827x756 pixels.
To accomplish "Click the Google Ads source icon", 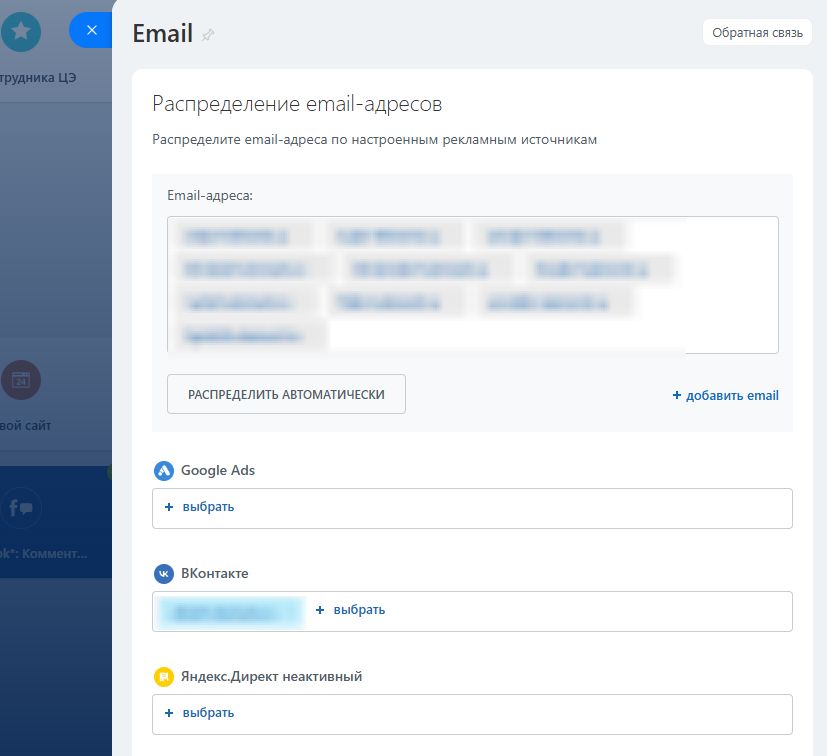I will click(x=163, y=470).
